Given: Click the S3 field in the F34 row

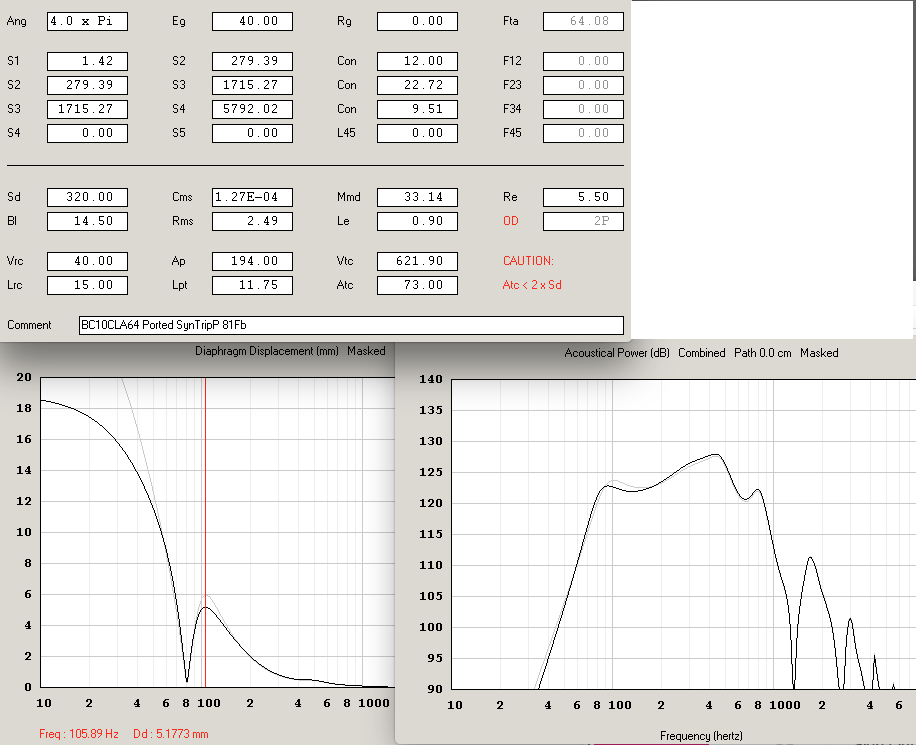Looking at the screenshot, I should (87, 109).
